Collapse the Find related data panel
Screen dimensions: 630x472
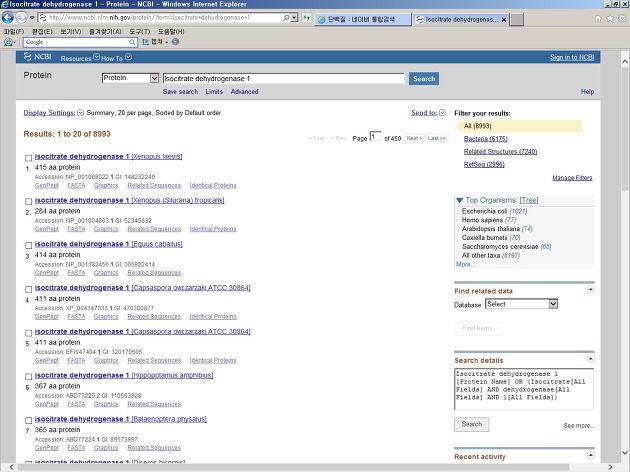point(590,289)
